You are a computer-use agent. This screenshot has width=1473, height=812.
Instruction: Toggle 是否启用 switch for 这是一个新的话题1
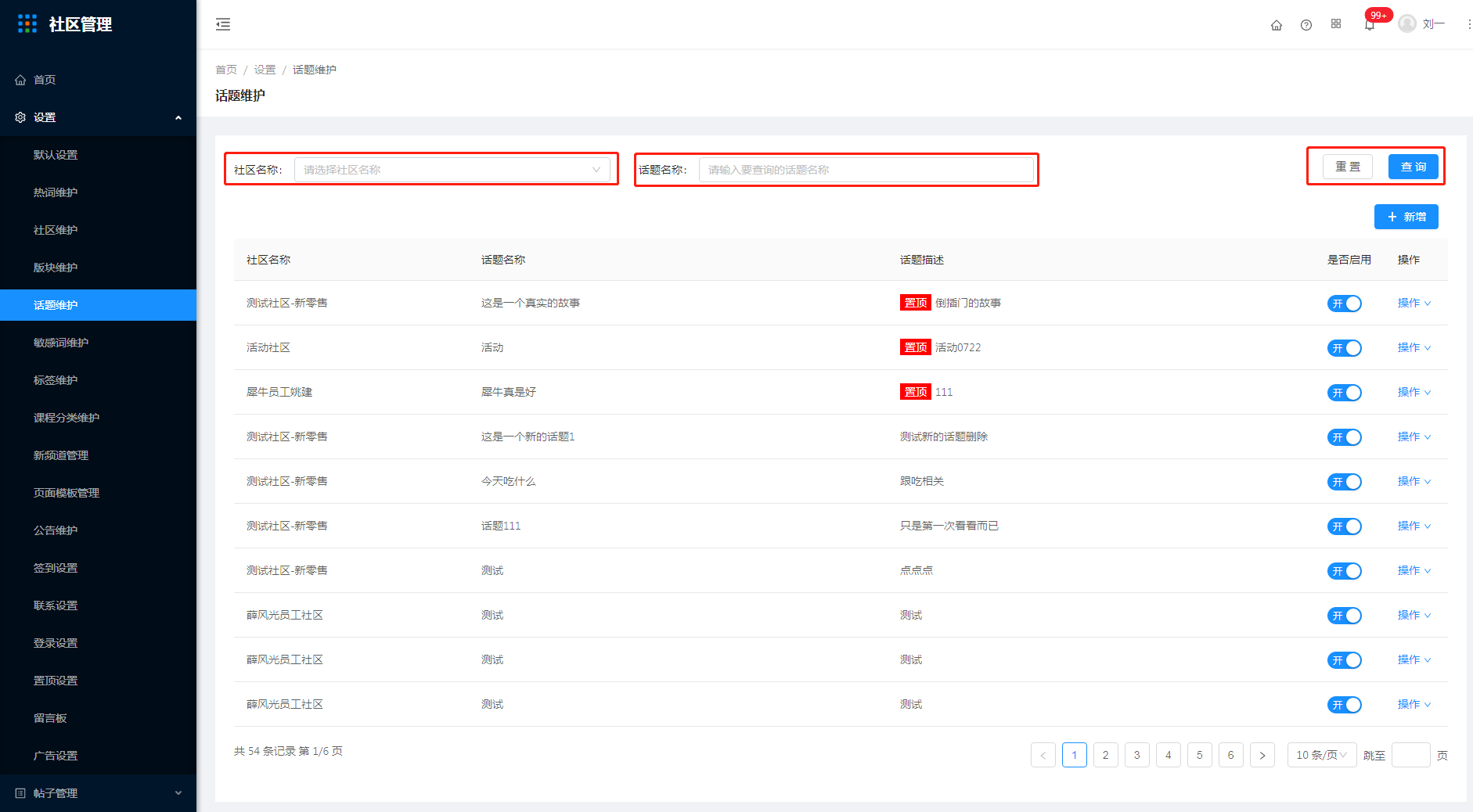1345,437
